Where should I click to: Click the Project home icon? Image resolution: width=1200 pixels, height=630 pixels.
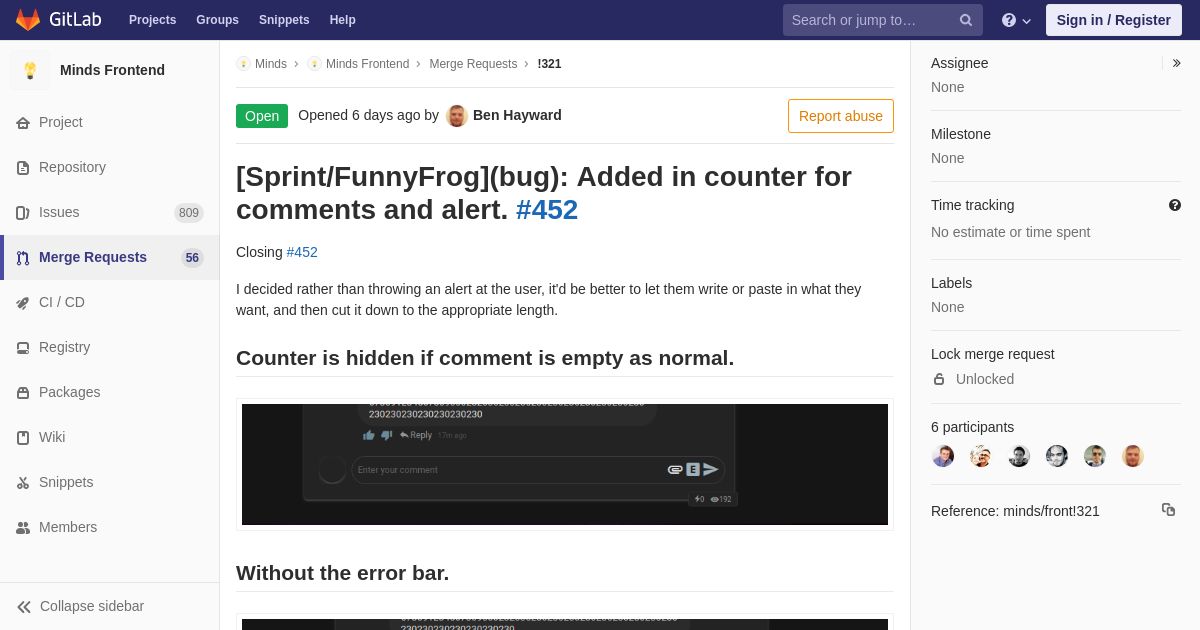[x=23, y=123]
